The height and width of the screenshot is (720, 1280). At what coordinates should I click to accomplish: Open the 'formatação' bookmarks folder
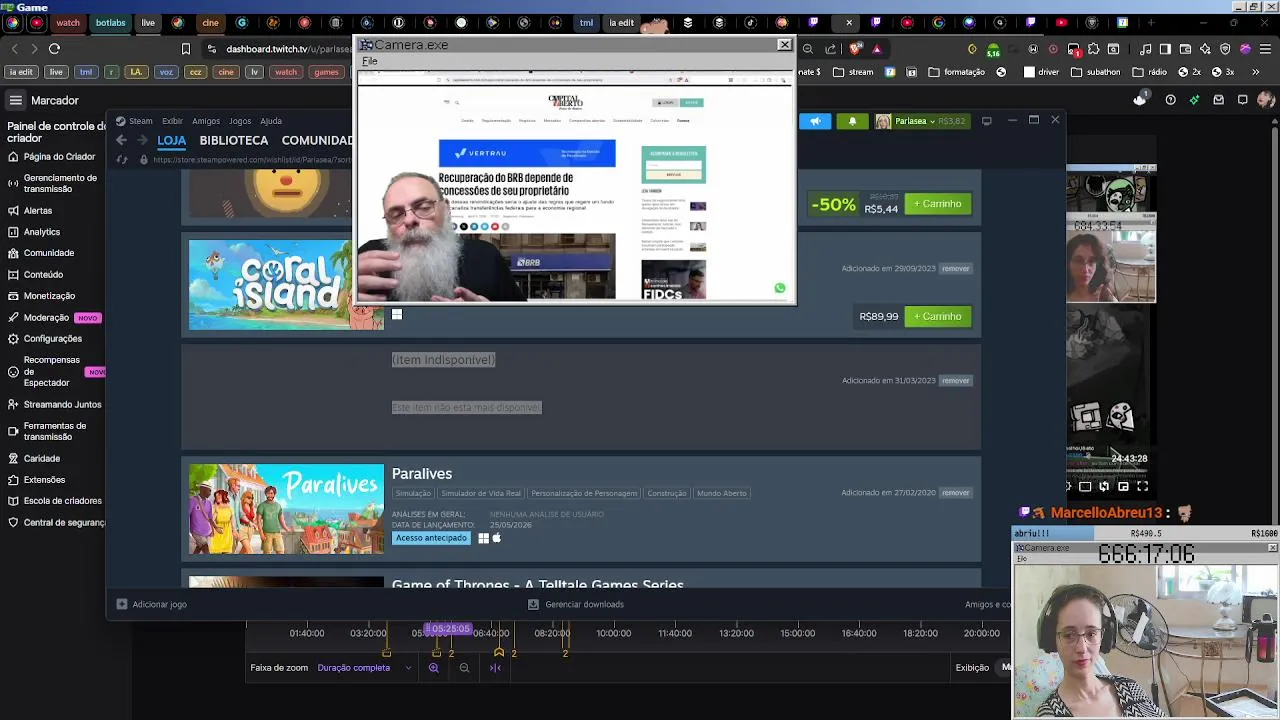[x=957, y=72]
